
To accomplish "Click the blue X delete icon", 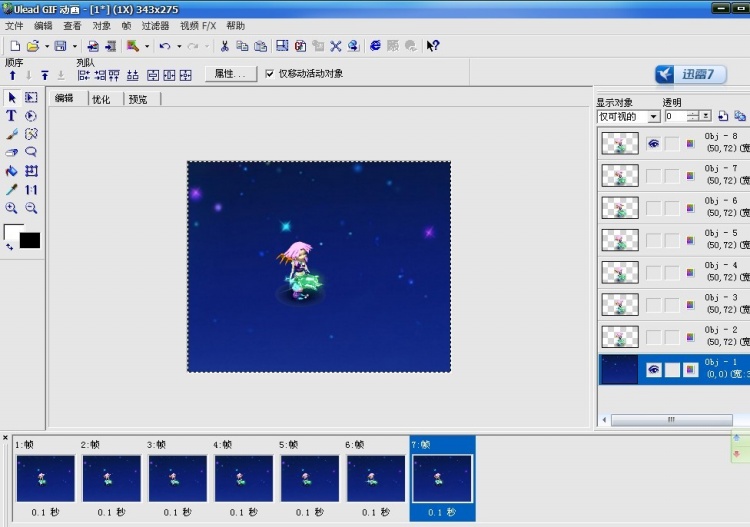I will click(x=336, y=46).
